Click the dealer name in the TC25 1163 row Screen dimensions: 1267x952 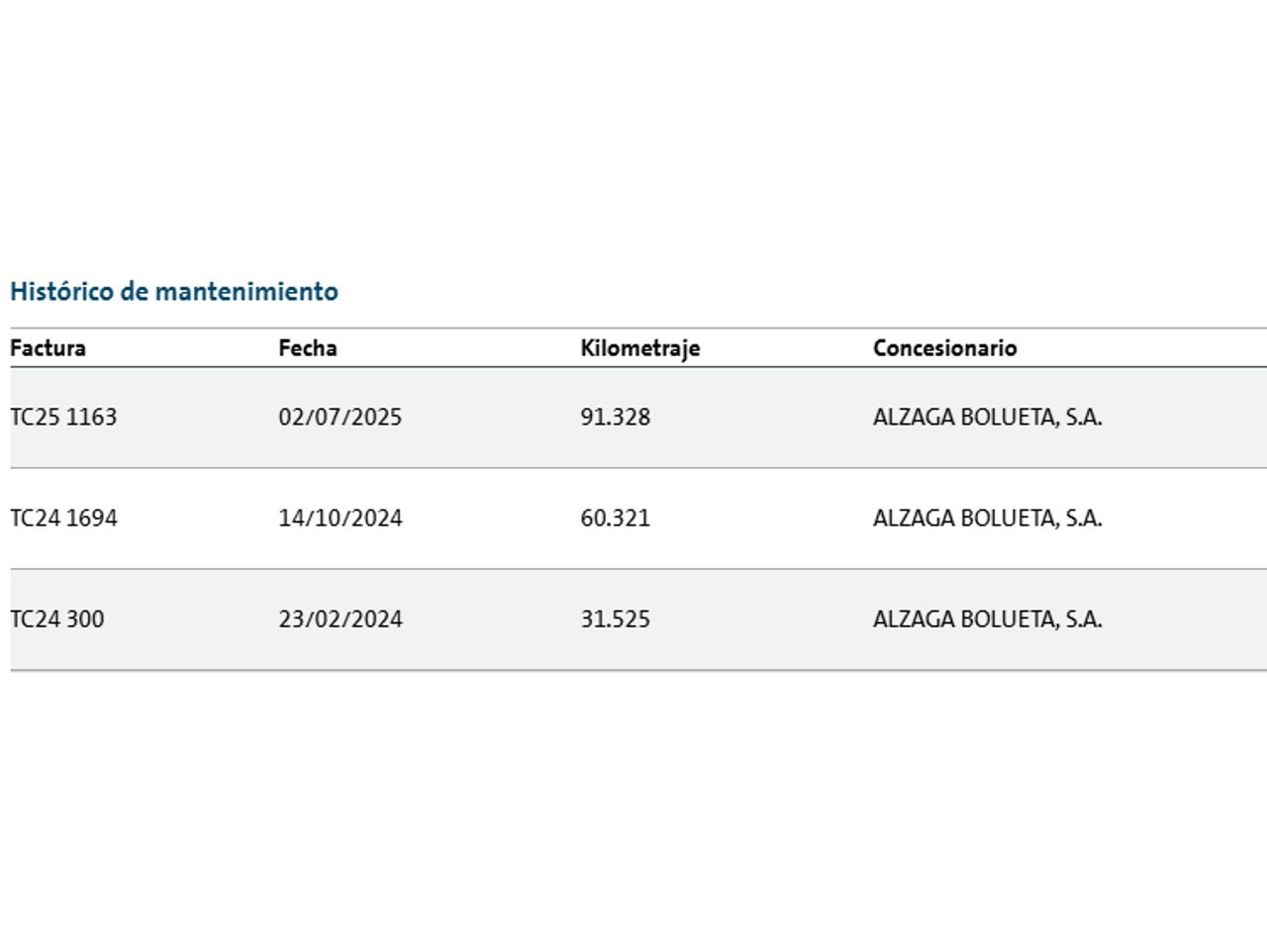pyautogui.click(x=987, y=418)
